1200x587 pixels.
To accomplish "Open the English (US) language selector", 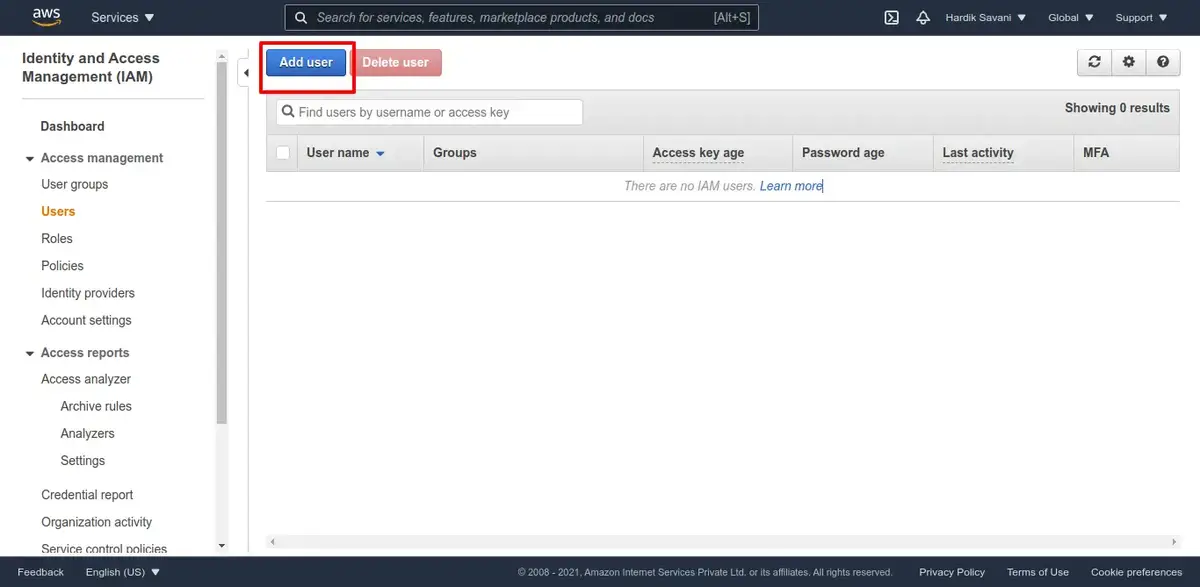I will pos(122,572).
